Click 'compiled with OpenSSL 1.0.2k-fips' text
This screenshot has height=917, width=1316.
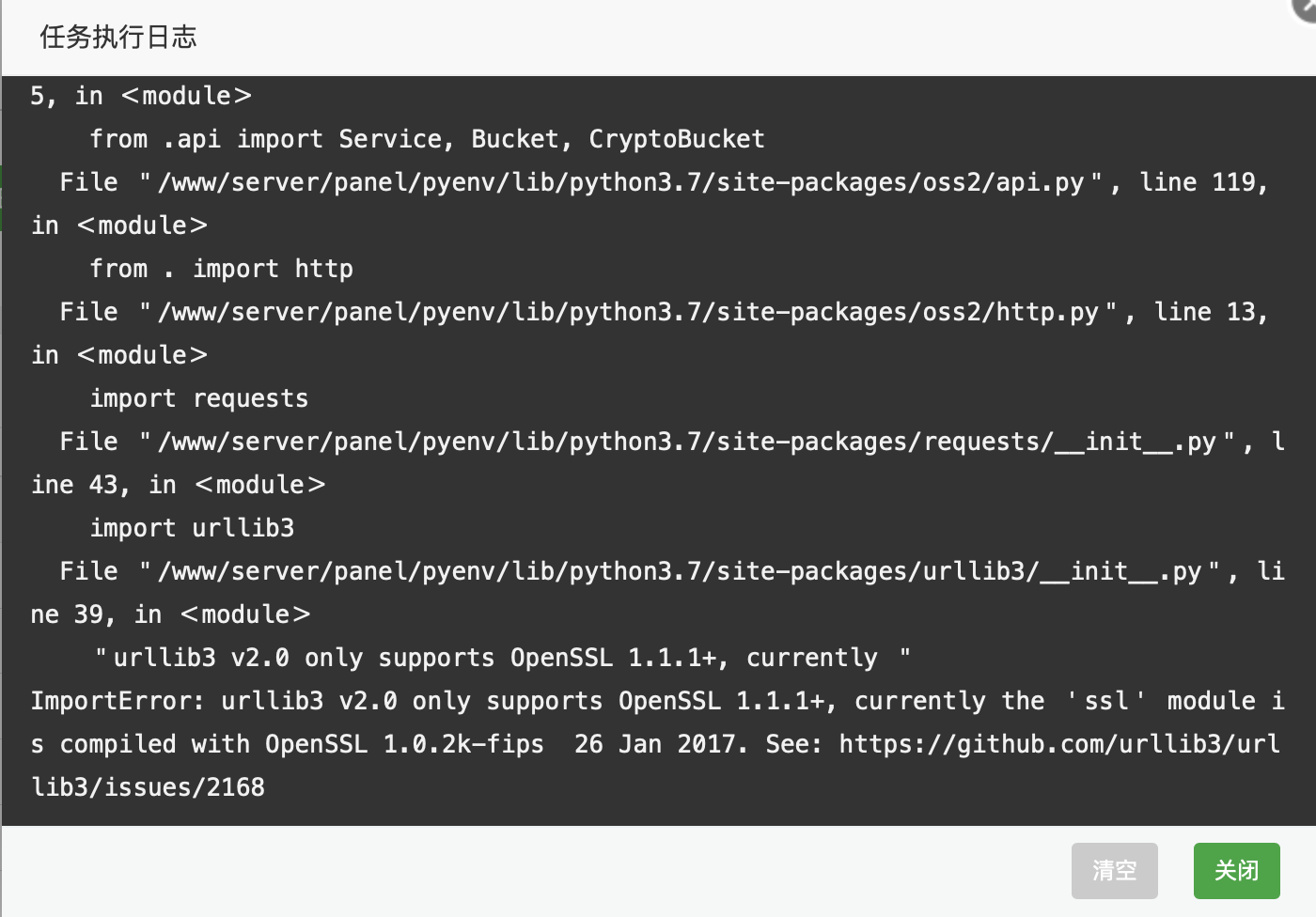click(x=303, y=744)
